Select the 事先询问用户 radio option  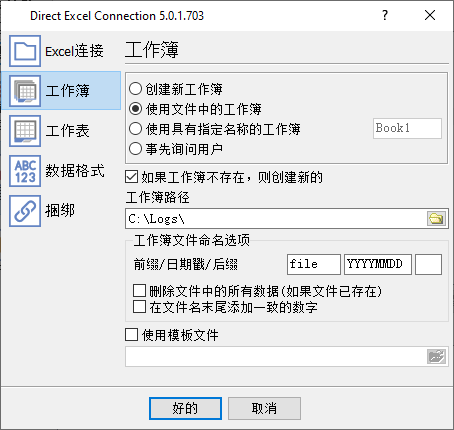click(x=135, y=149)
